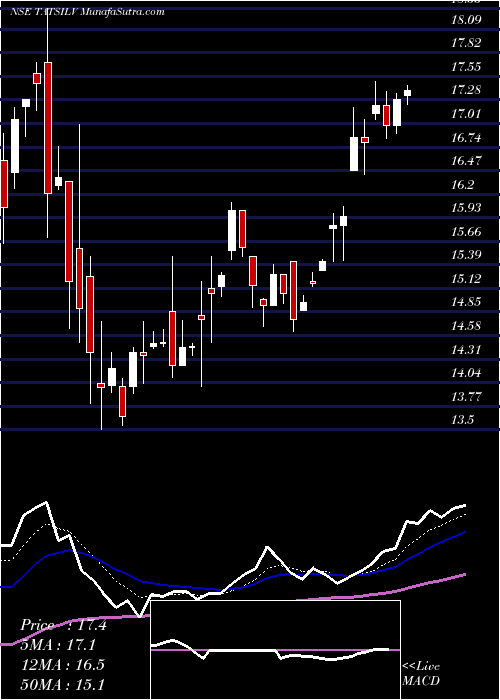Pick the 14.04 price level label
The image size is (500, 700).
point(466,373)
